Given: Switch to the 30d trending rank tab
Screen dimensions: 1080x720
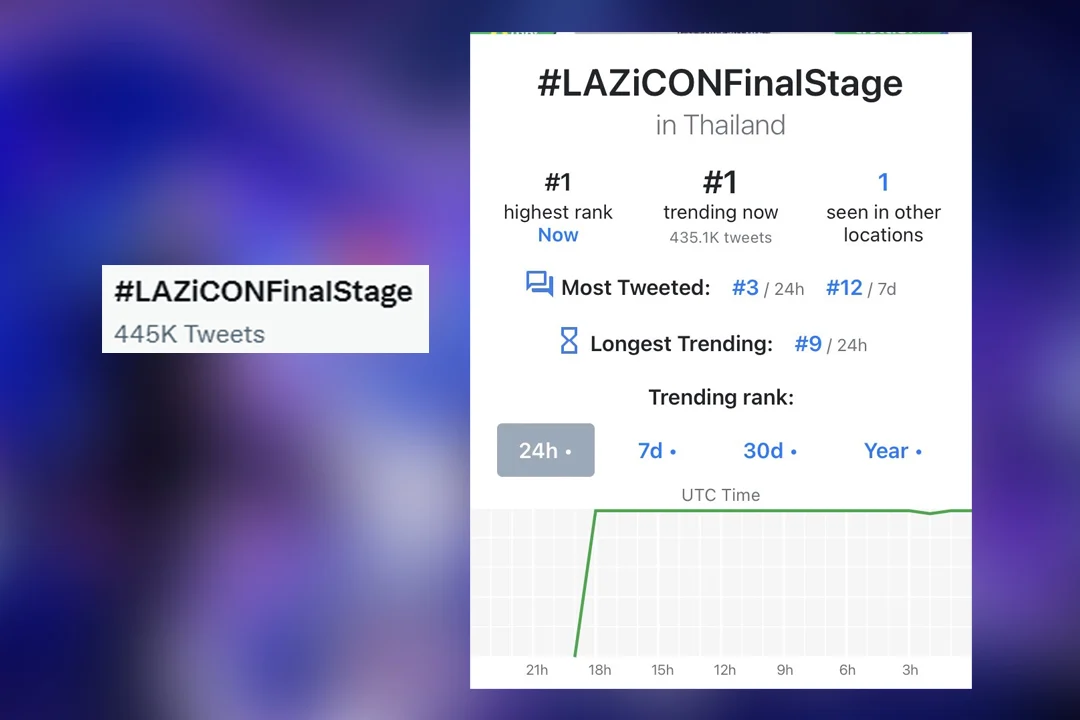Looking at the screenshot, I should (769, 451).
